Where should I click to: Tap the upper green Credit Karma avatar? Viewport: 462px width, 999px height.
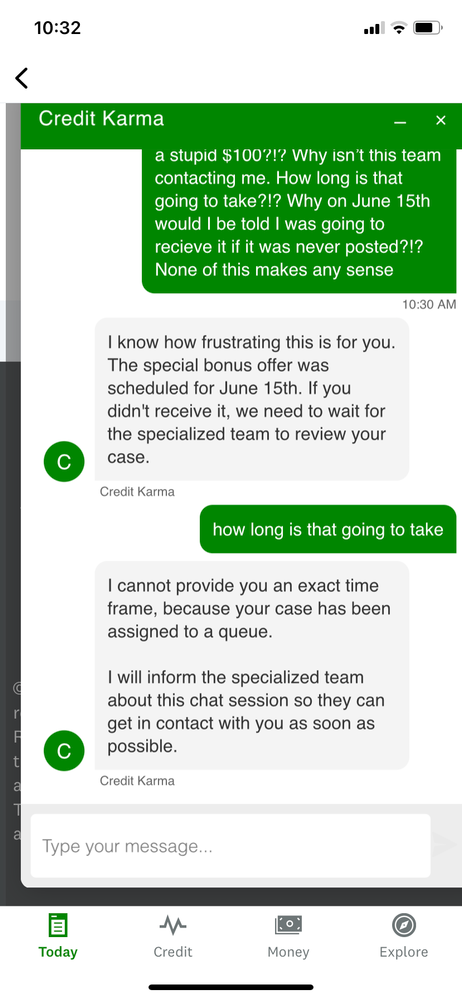(x=64, y=462)
